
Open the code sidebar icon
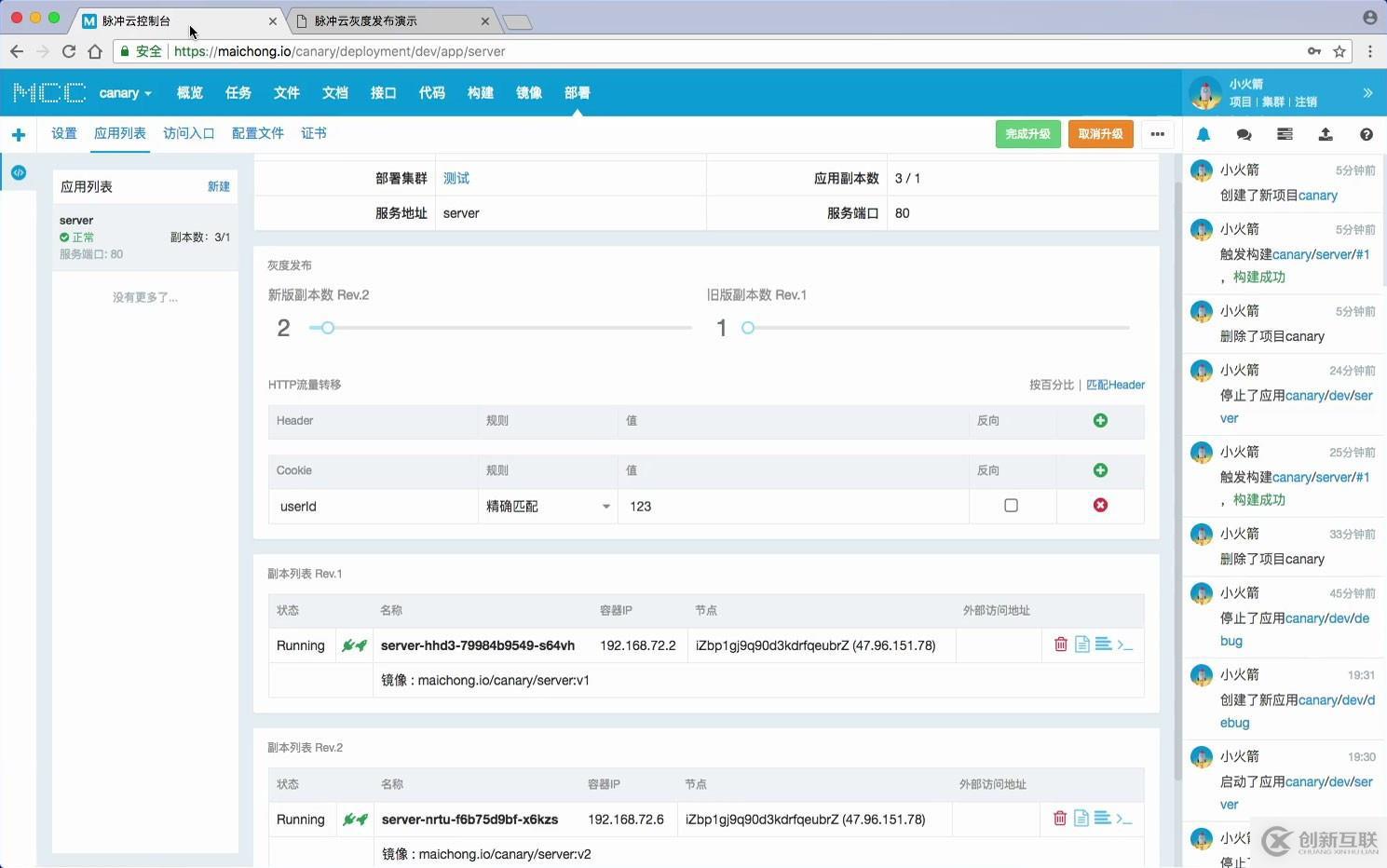(x=19, y=173)
